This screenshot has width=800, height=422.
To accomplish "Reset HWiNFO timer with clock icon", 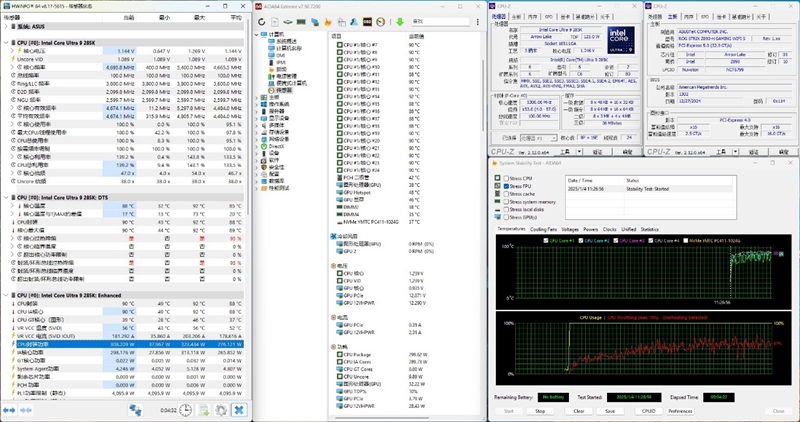I will [x=186, y=410].
